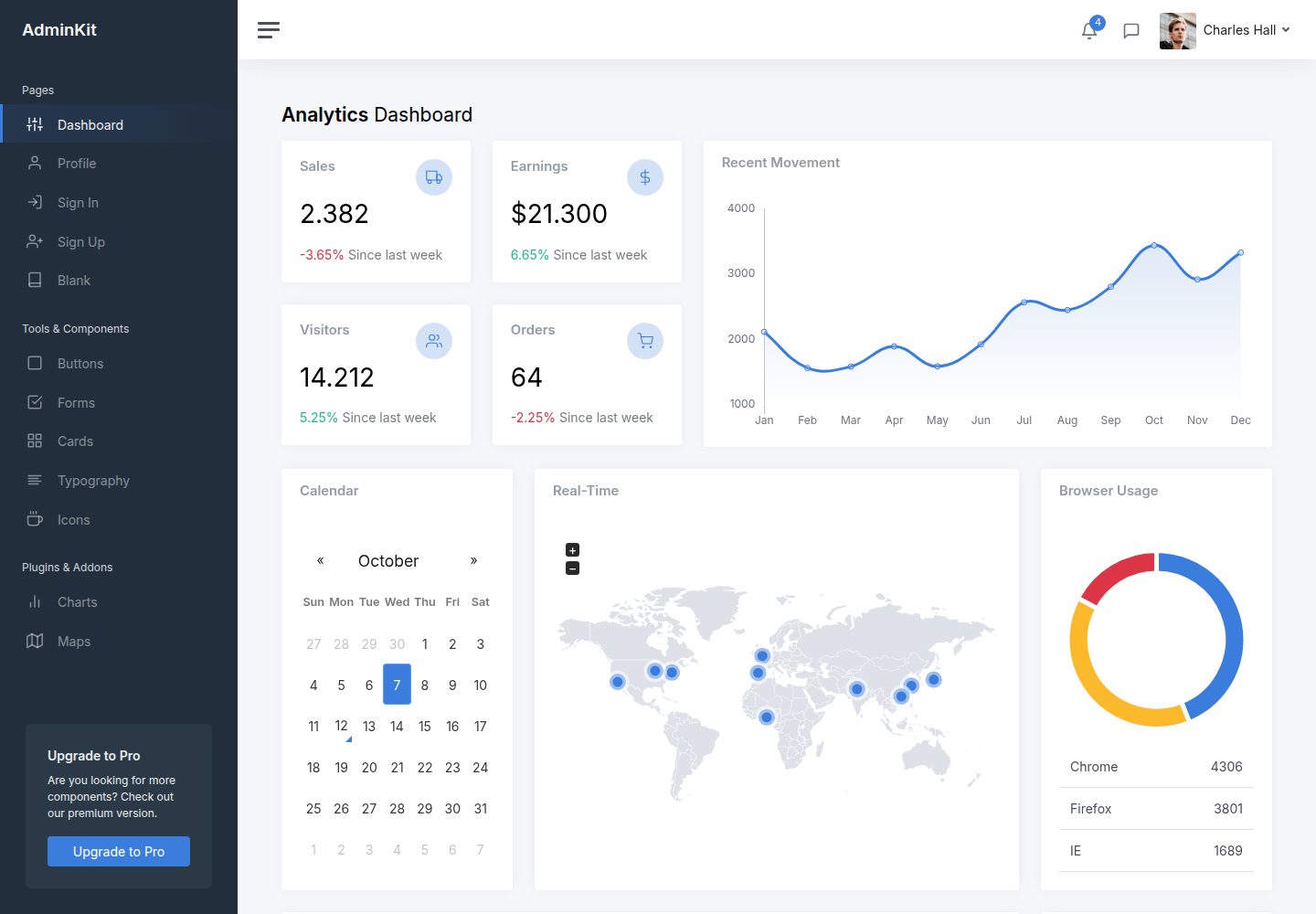Select October 12 in the calendar
Image resolution: width=1316 pixels, height=914 pixels.
pos(341,726)
